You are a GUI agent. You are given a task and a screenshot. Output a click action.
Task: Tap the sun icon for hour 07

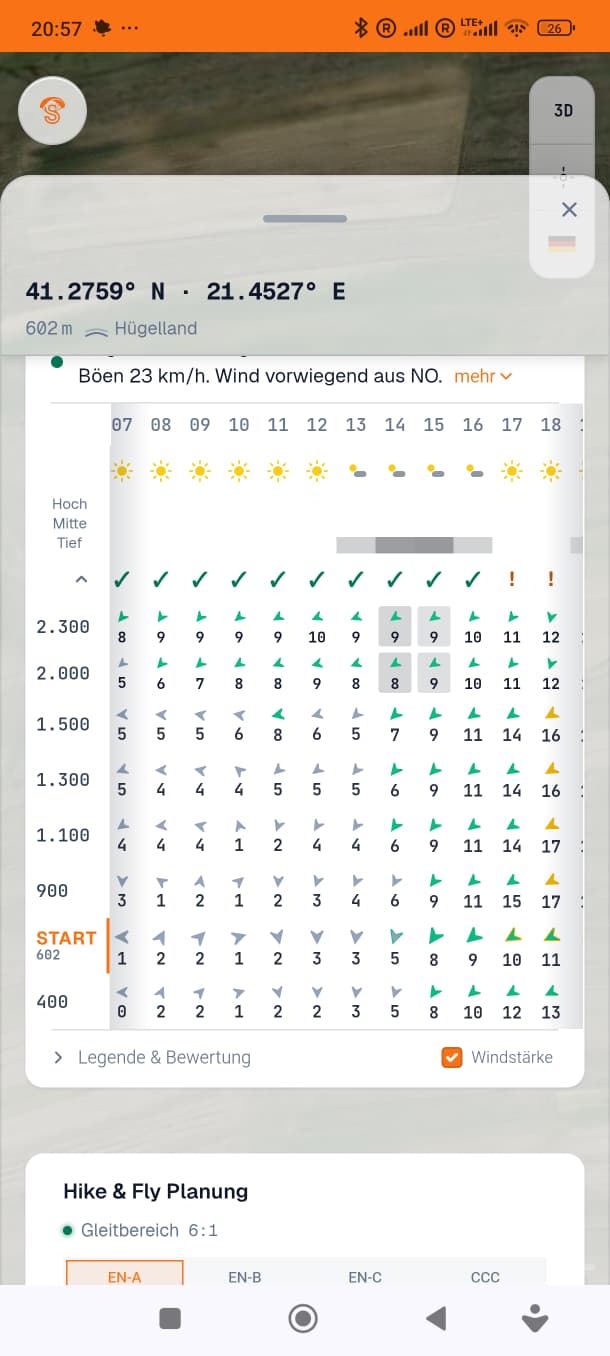click(122, 469)
